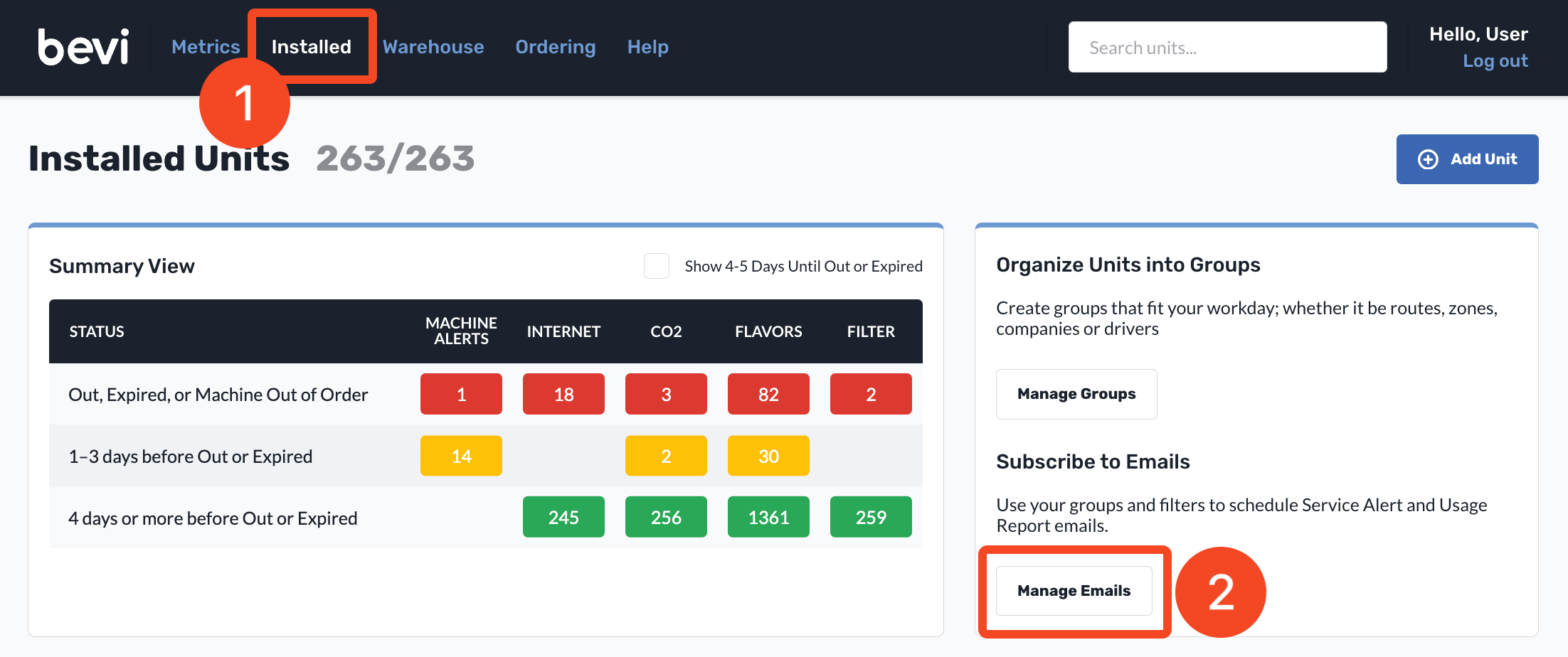The width and height of the screenshot is (1568, 657).
Task: Select red Flavors badge showing 82
Action: pos(768,394)
